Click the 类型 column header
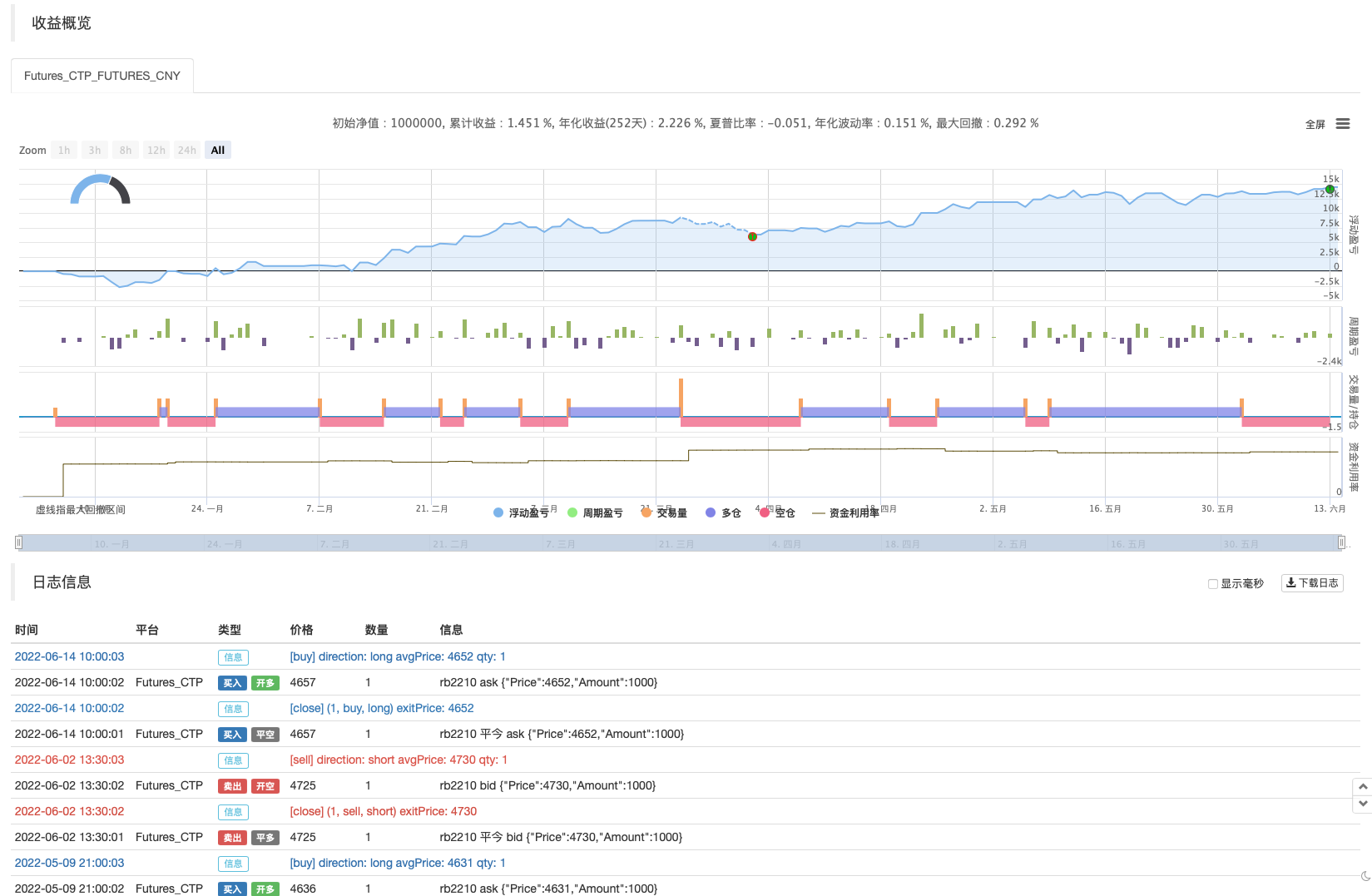Viewport: 1372px width, 896px height. click(230, 630)
